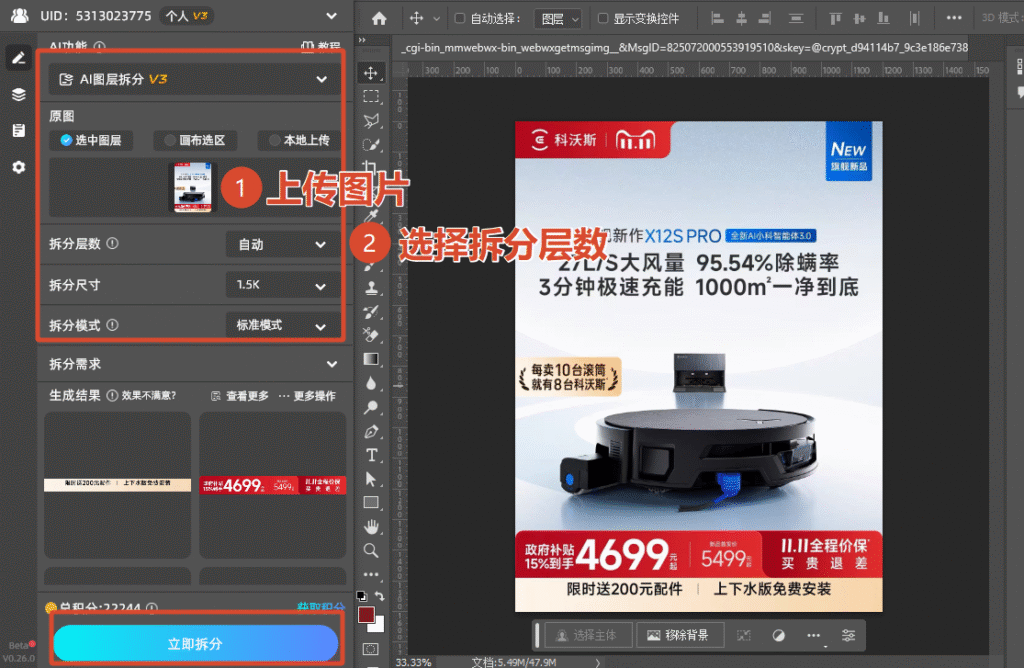This screenshot has height=668, width=1024.
Task: Expand the status bar info arrow
Action: 598,662
